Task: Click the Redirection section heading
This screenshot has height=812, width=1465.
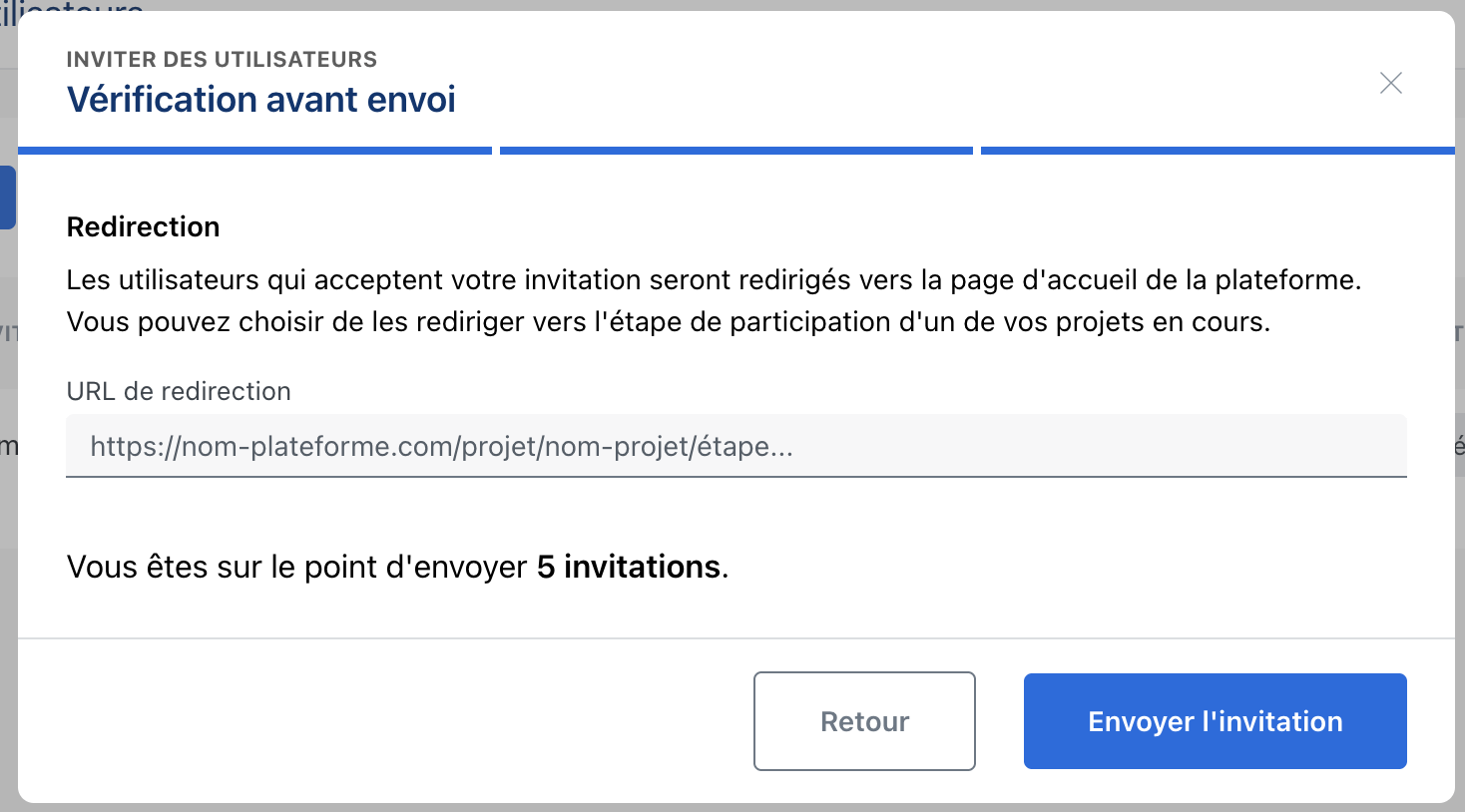Action: pyautogui.click(x=143, y=227)
